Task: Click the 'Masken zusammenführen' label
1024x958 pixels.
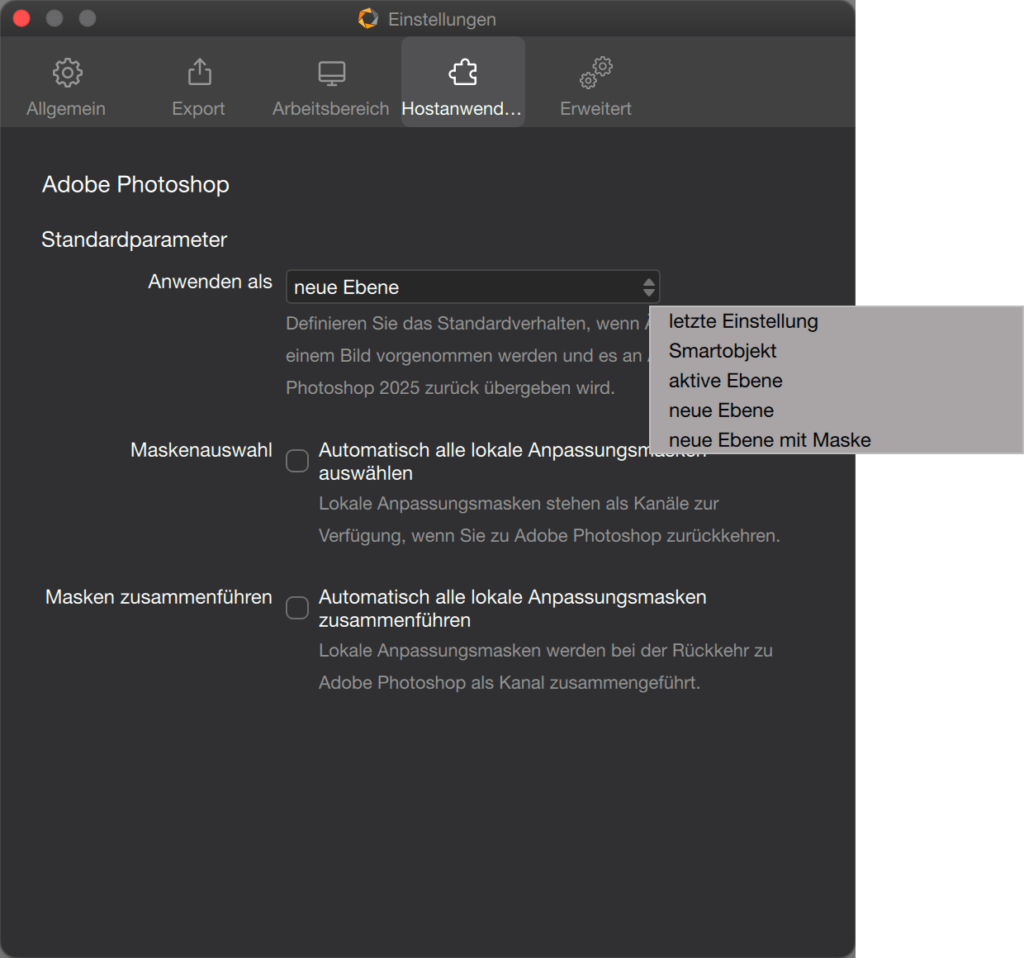Action: [159, 597]
